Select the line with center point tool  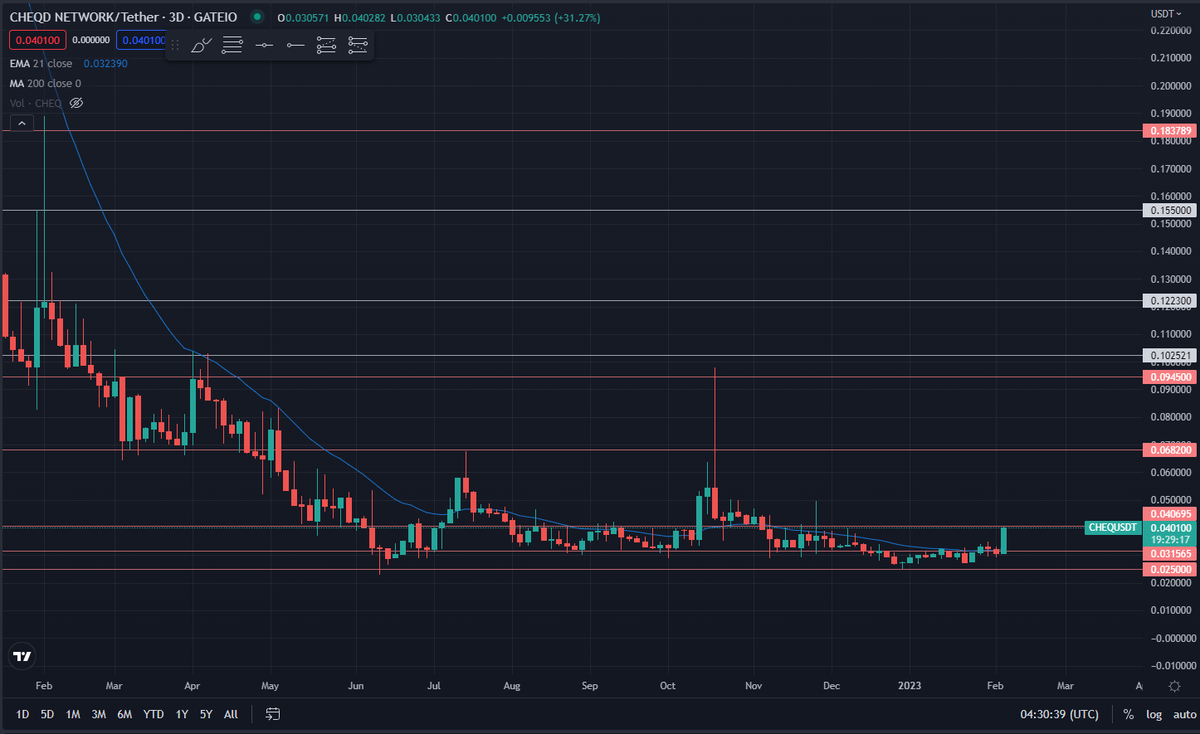coord(264,45)
